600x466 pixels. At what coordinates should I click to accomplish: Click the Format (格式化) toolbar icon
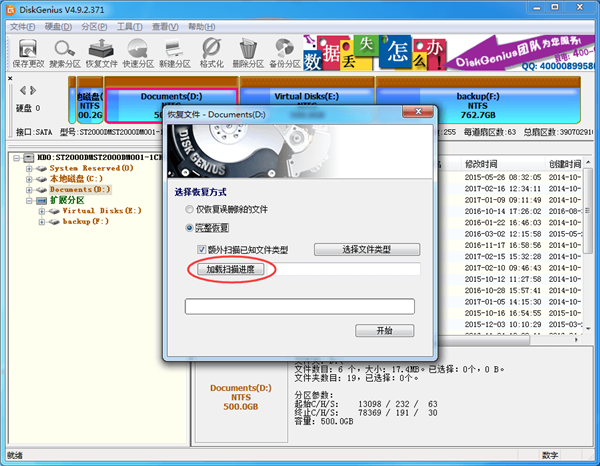(x=212, y=54)
